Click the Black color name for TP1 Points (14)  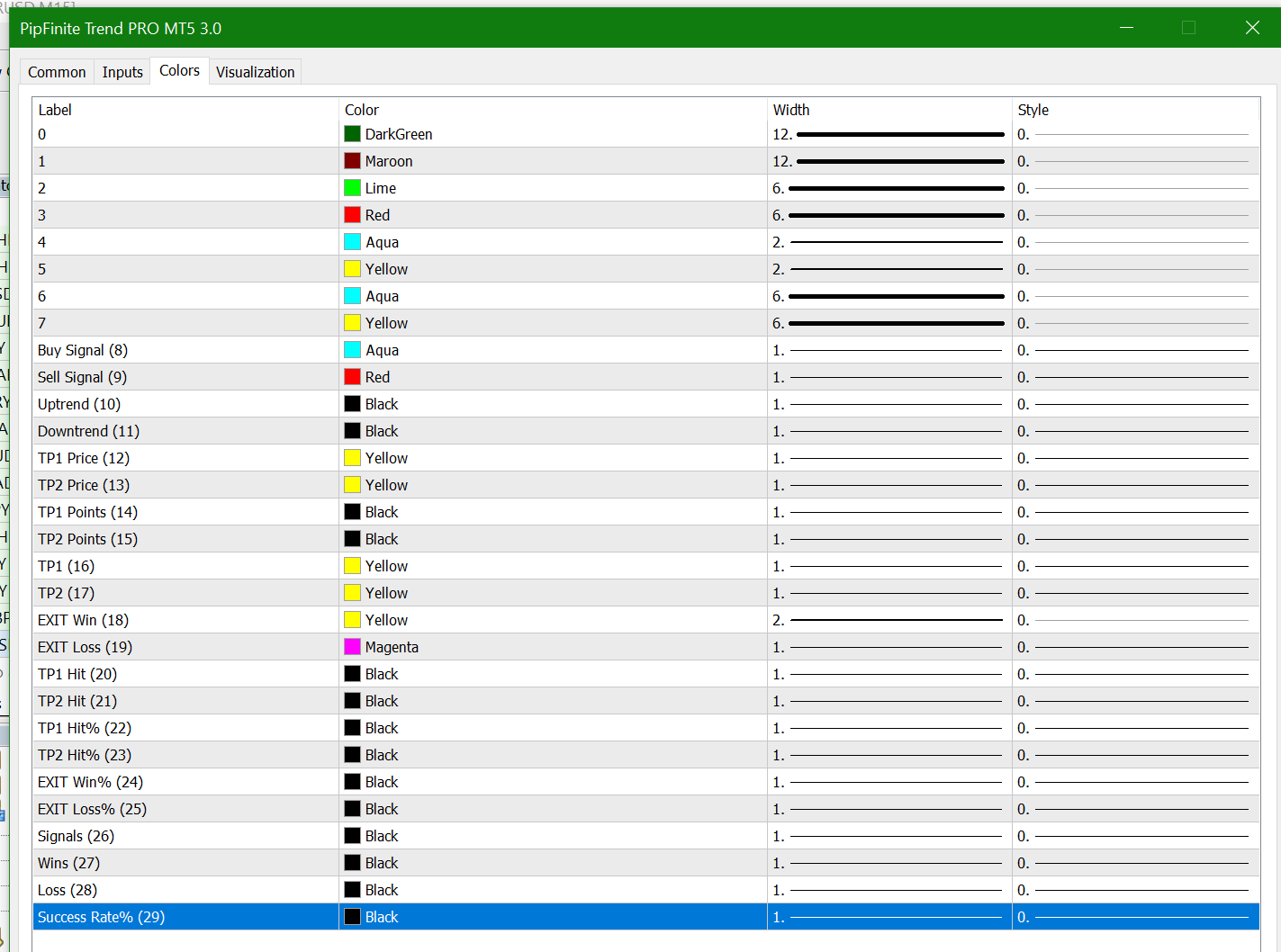coord(382,512)
